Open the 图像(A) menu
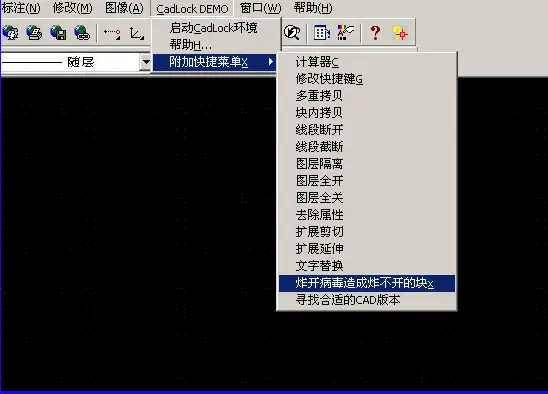 [x=124, y=8]
